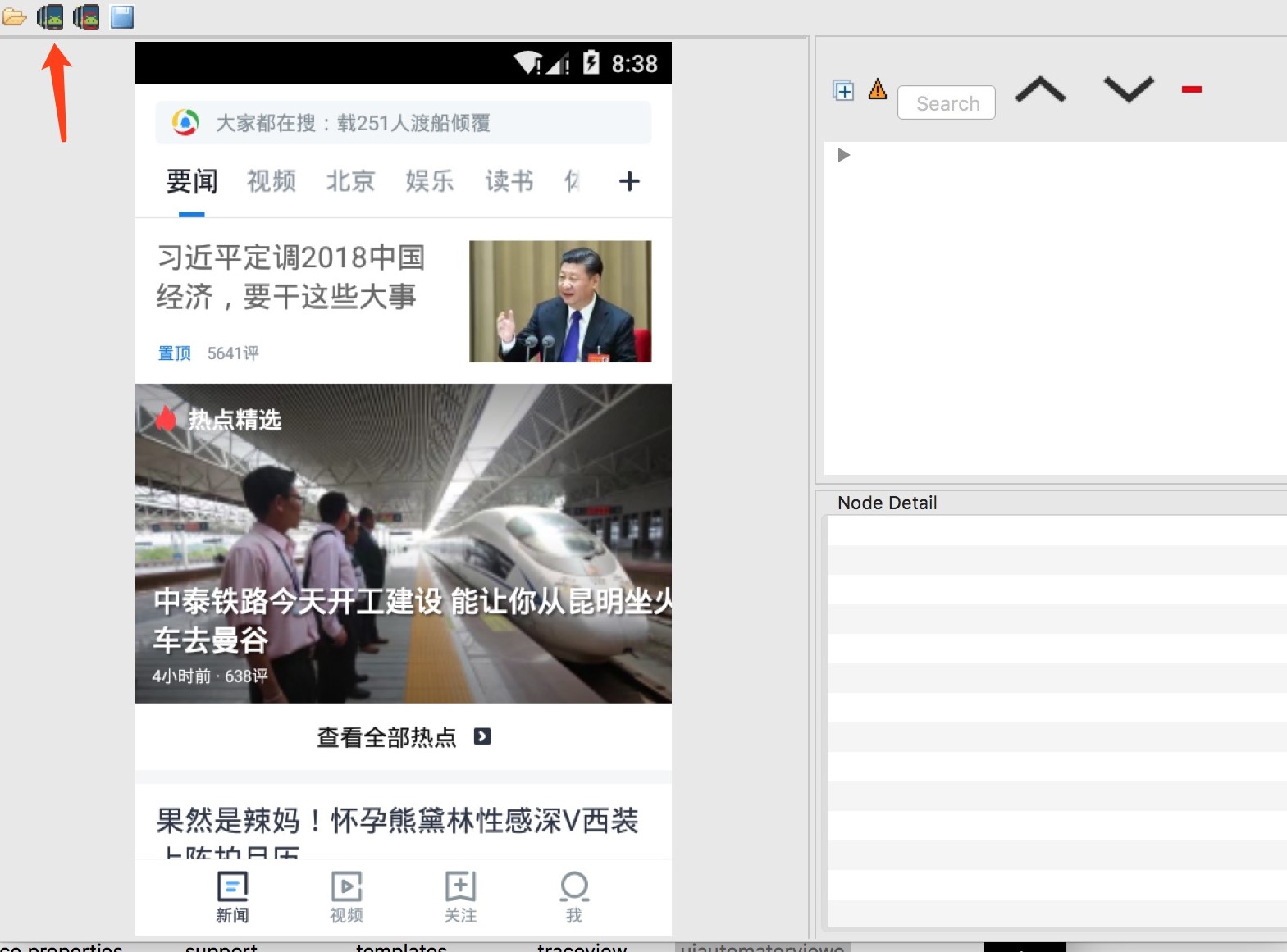Expand the root node triangle in hierarchy

click(844, 155)
